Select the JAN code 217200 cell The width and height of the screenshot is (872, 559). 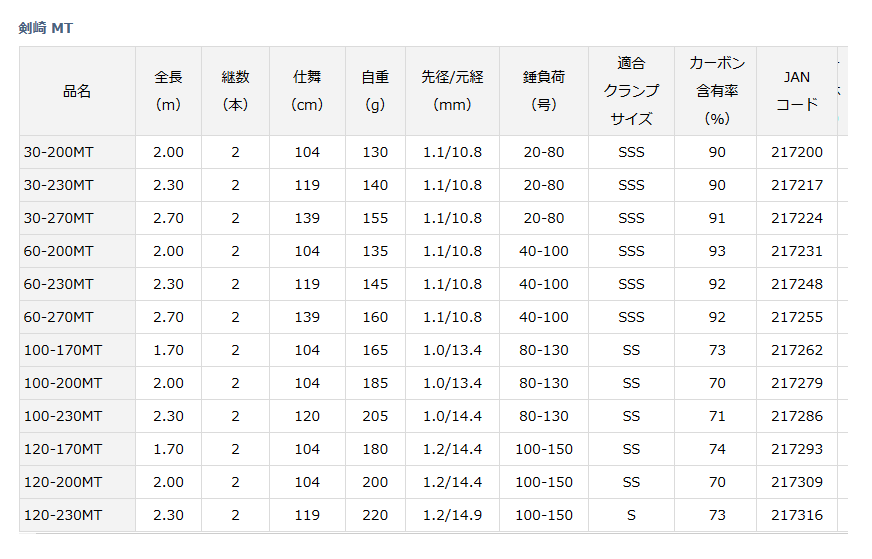[796, 152]
